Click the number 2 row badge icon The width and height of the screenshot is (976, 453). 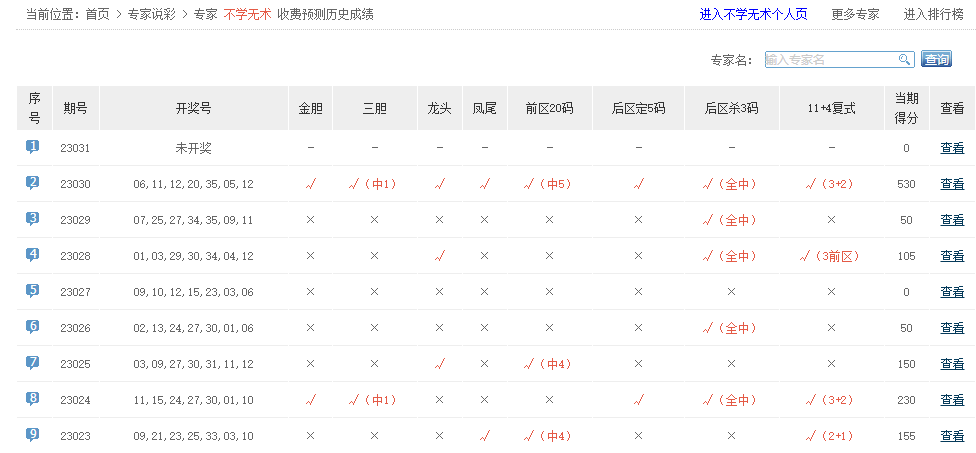(33, 183)
